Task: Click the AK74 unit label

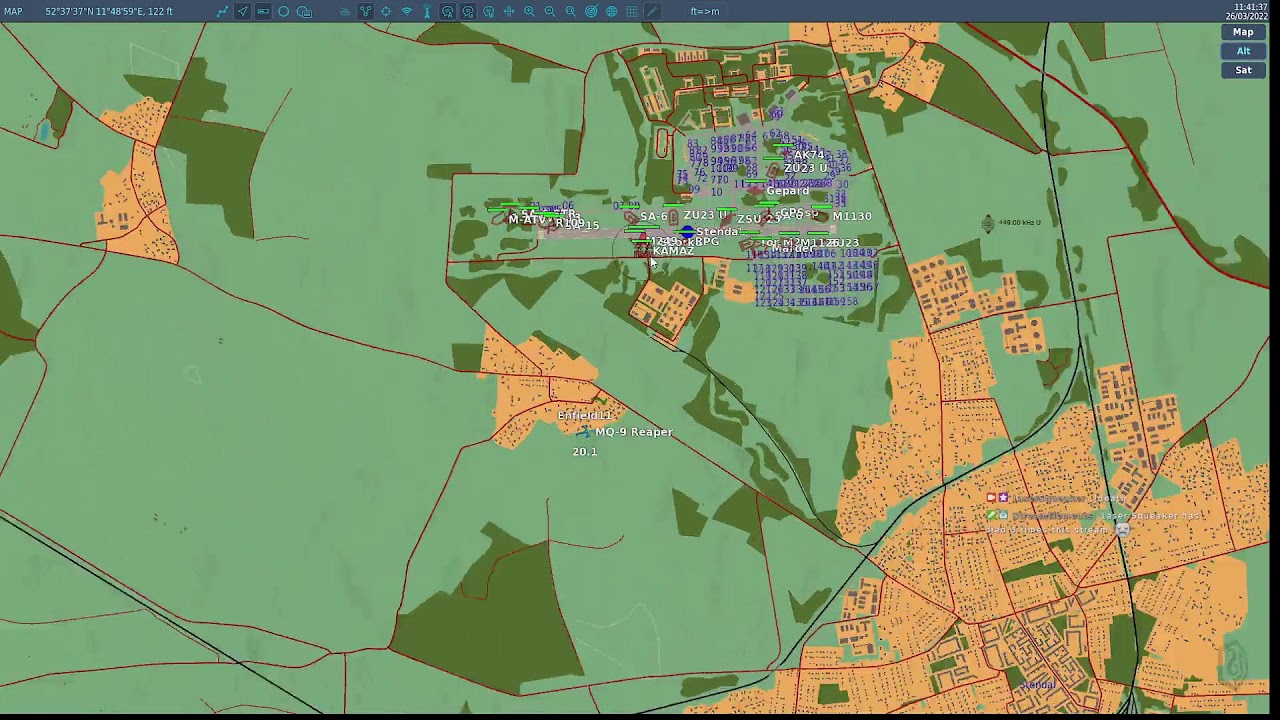Action: pyautogui.click(x=808, y=155)
